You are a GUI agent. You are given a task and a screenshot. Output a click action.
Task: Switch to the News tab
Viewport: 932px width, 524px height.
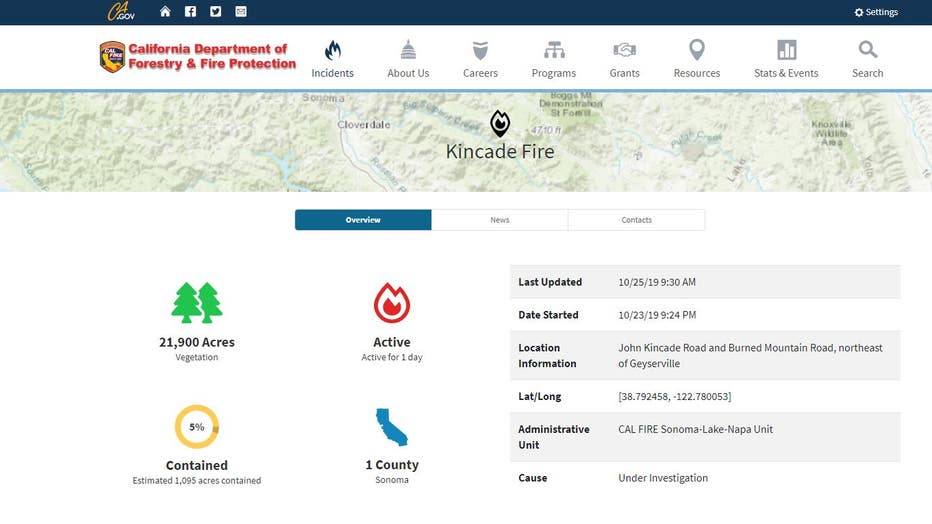click(x=500, y=220)
